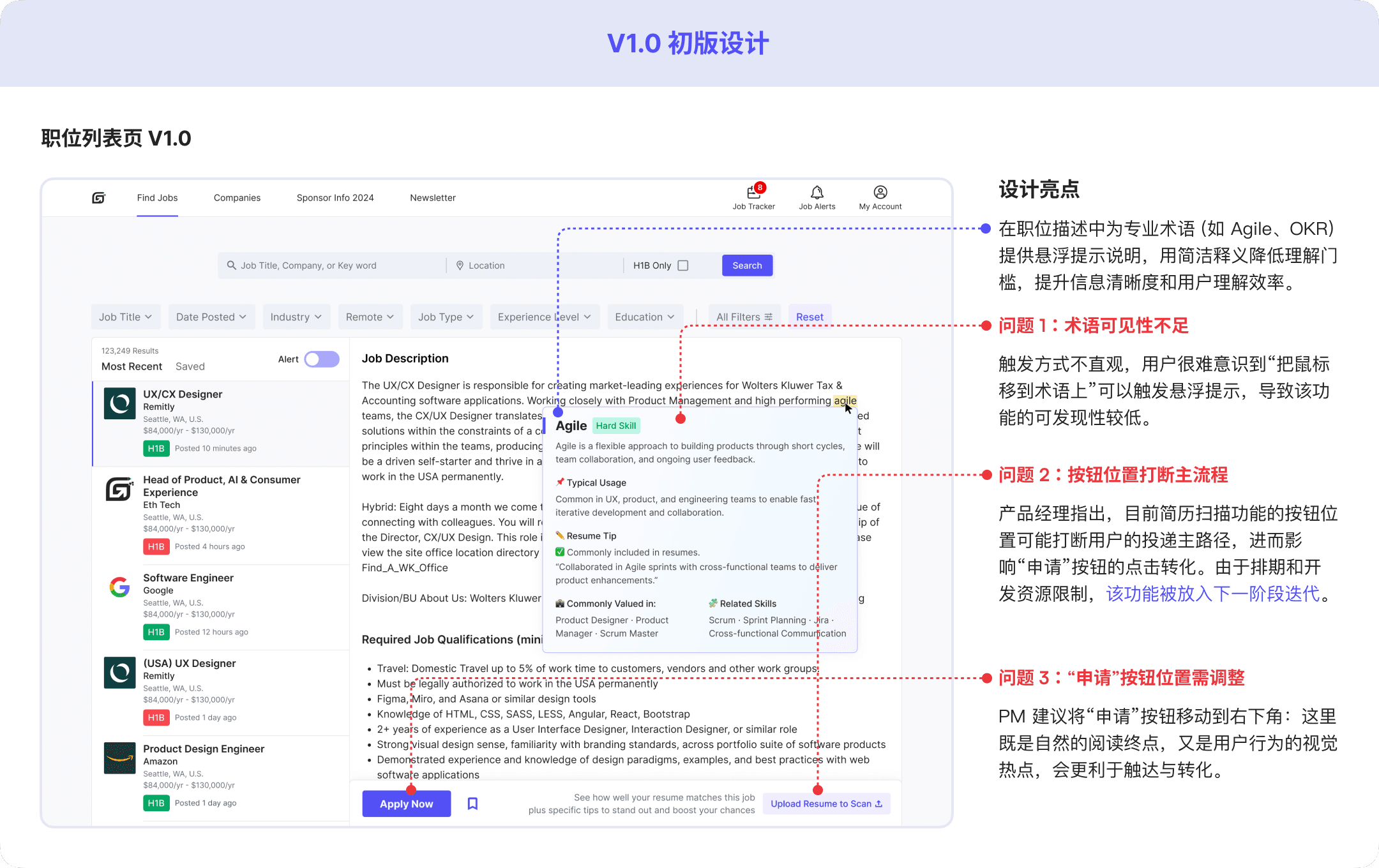
Task: Check the H1B Only checkbox
Action: coord(683,266)
